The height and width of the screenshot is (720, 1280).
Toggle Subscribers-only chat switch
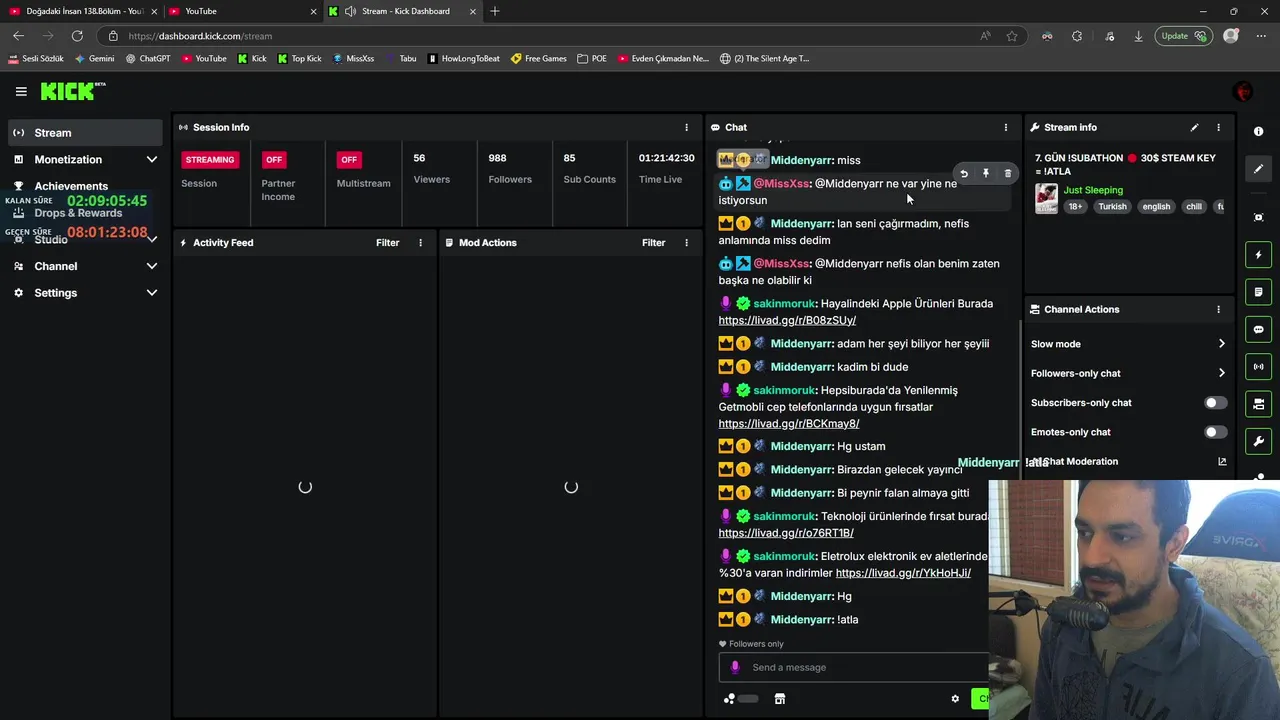(x=1215, y=403)
